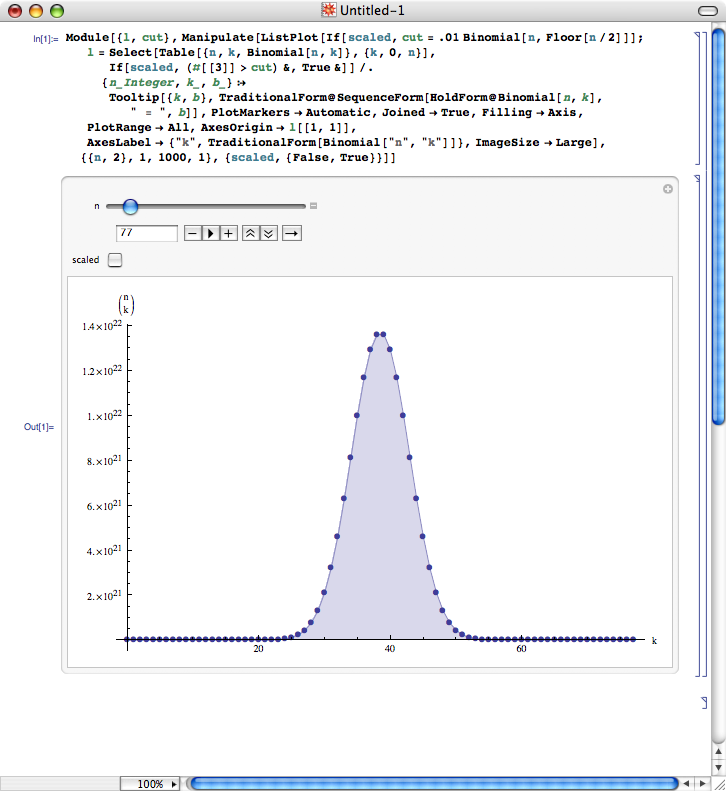
Task: Click the Mathematica icon in the title bar
Action: point(327,11)
